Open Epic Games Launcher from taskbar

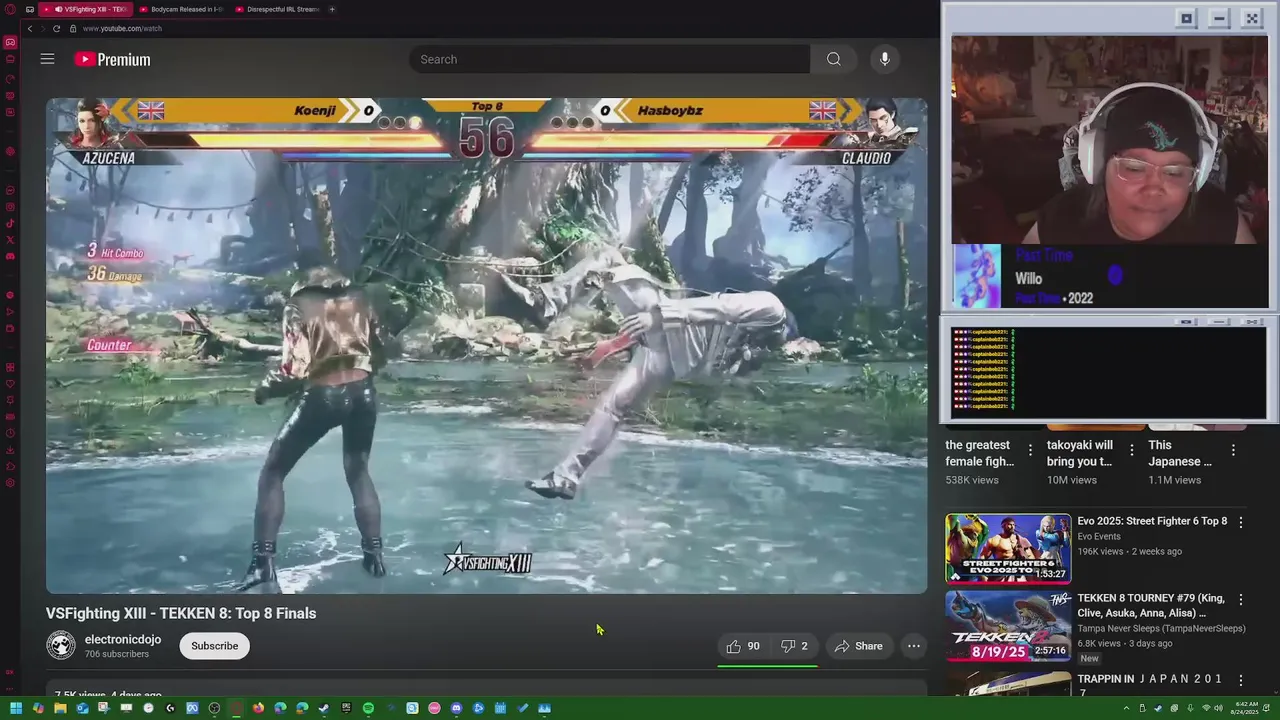pyautogui.click(x=346, y=708)
